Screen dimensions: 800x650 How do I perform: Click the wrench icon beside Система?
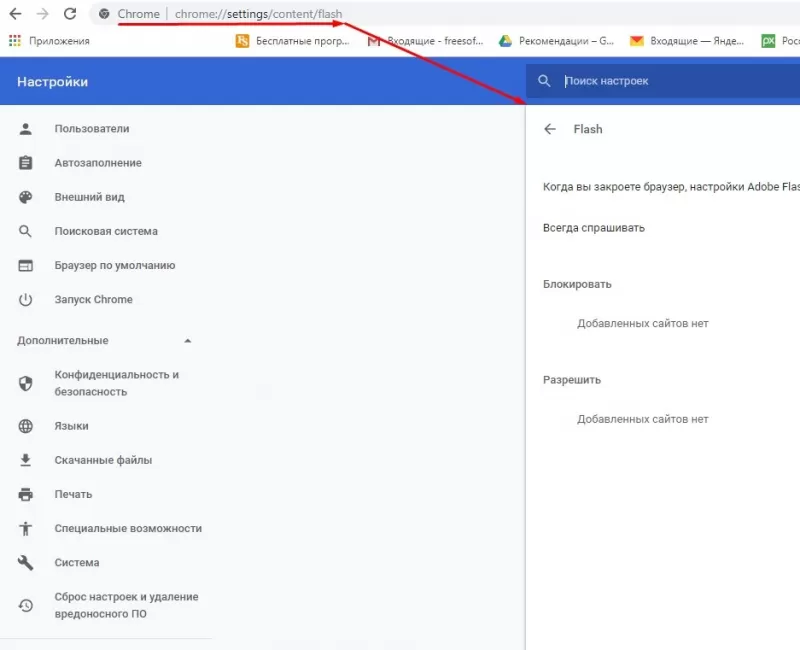coord(25,562)
